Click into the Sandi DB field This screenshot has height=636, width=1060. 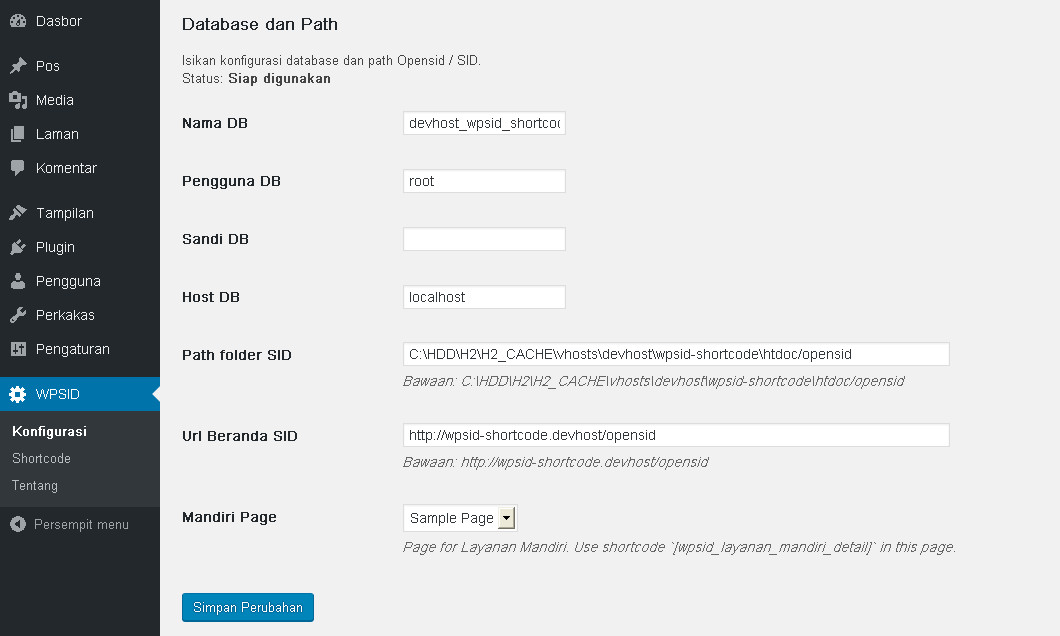click(484, 239)
